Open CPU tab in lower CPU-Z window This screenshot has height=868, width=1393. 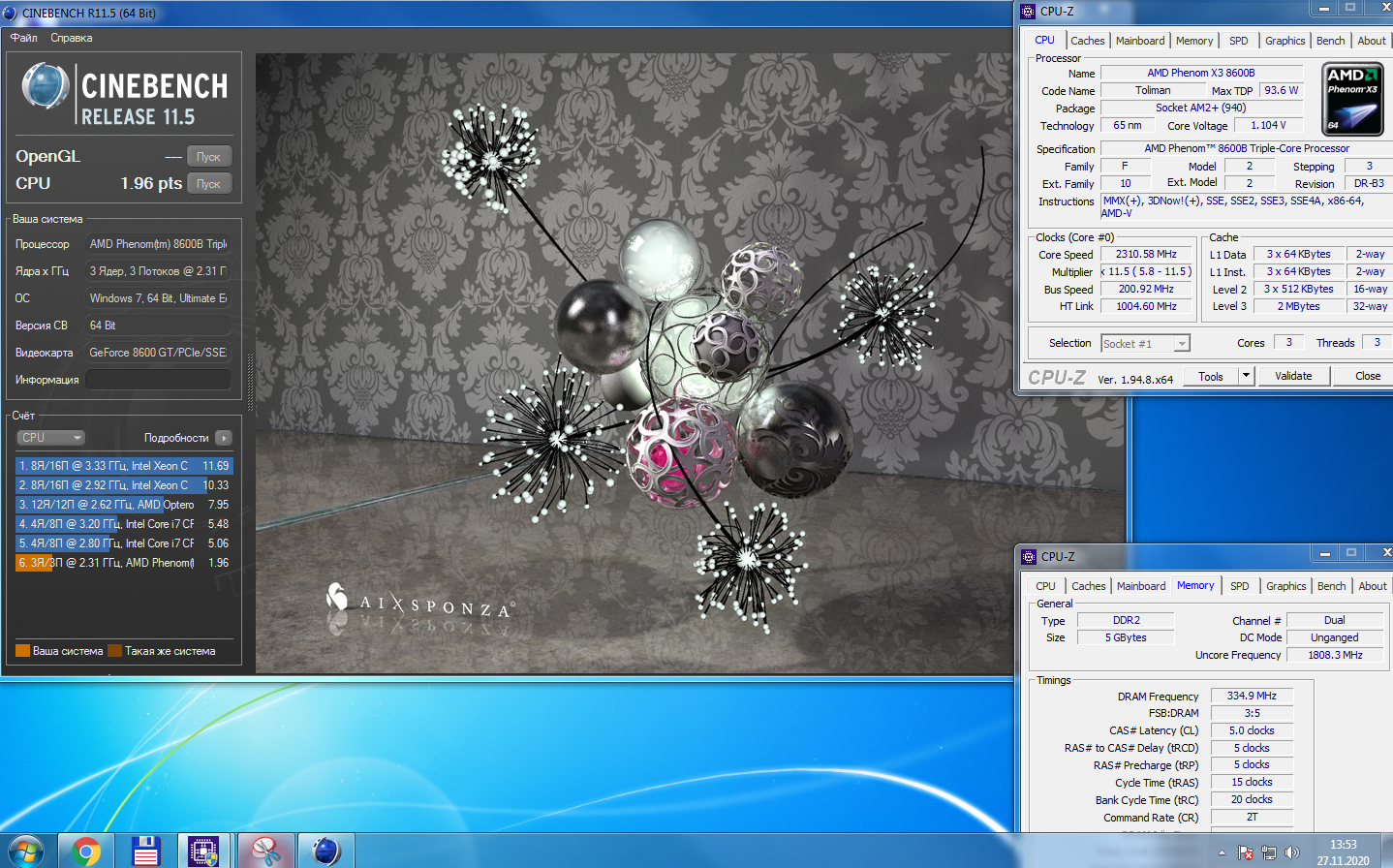(x=1045, y=586)
